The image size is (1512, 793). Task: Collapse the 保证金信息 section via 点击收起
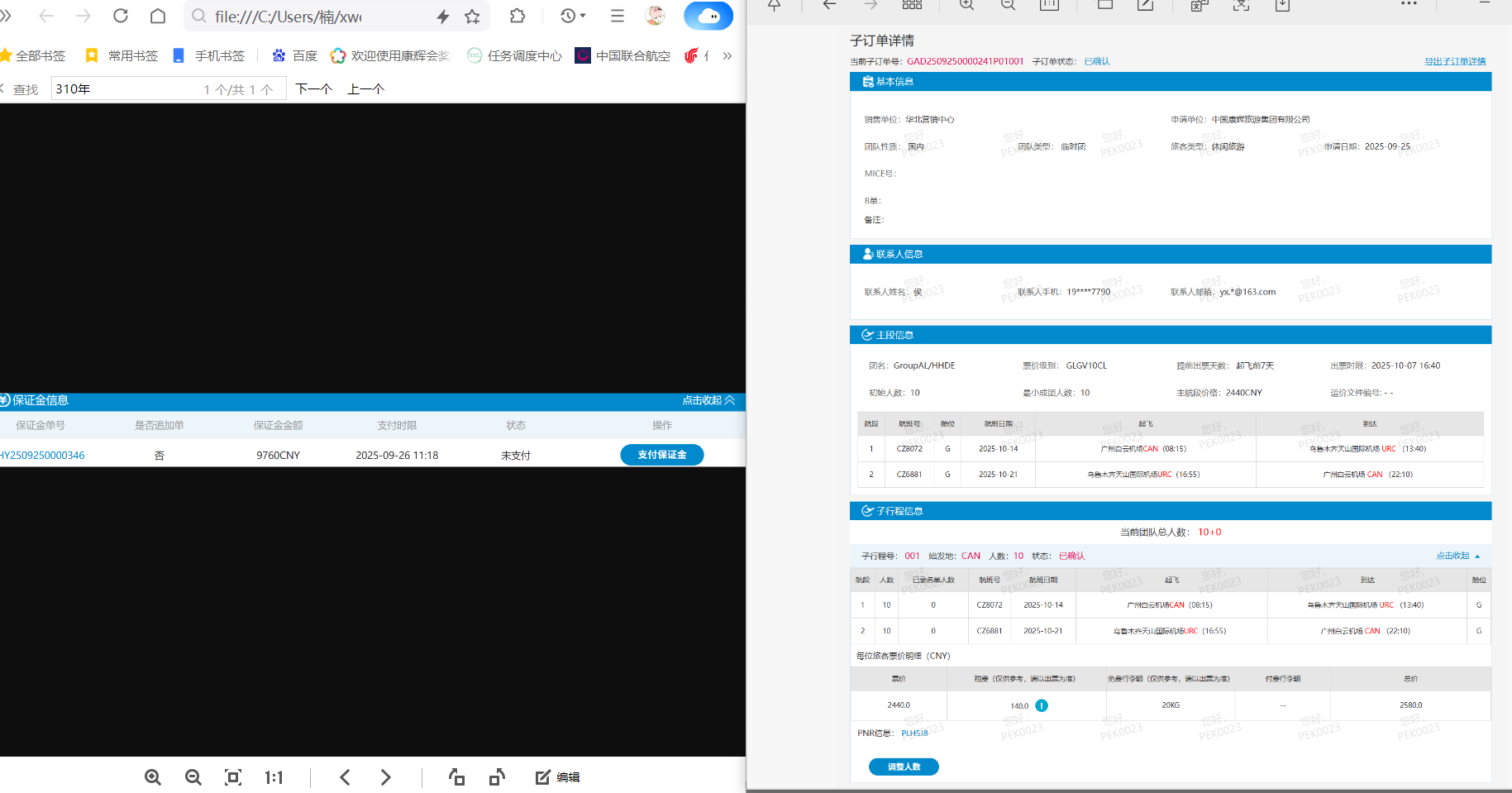point(708,400)
